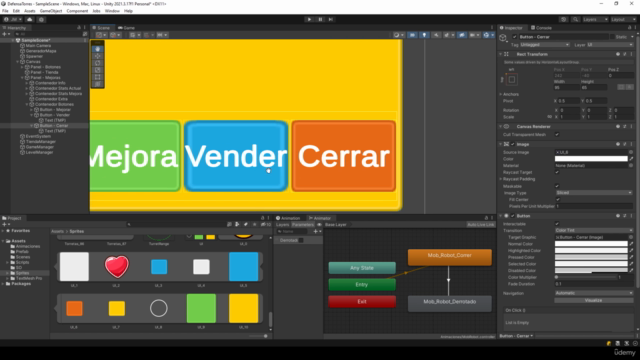Screen dimensions: 640x360
Task: Open the global search magnifier icon
Action: click(x=575, y=19)
